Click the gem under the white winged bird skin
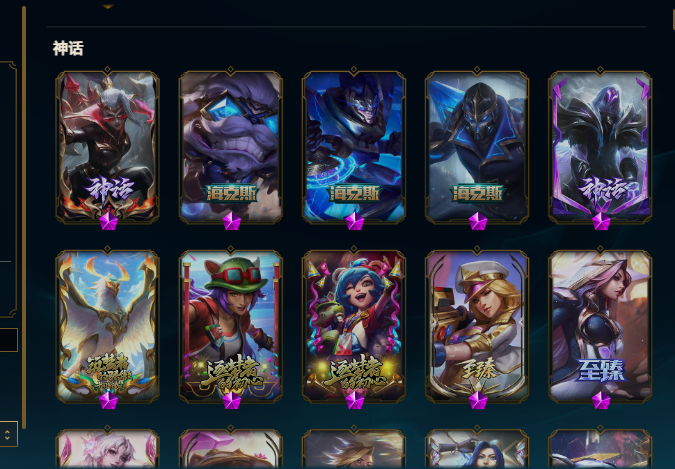Screen dimensions: 675x469 click(108, 401)
